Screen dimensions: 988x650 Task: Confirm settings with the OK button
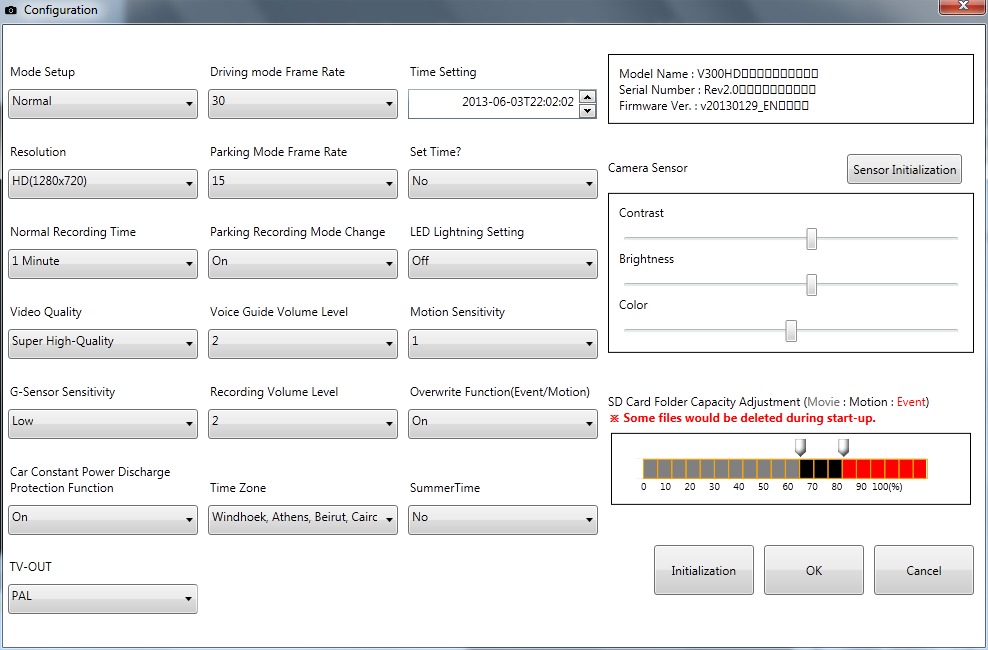point(813,570)
